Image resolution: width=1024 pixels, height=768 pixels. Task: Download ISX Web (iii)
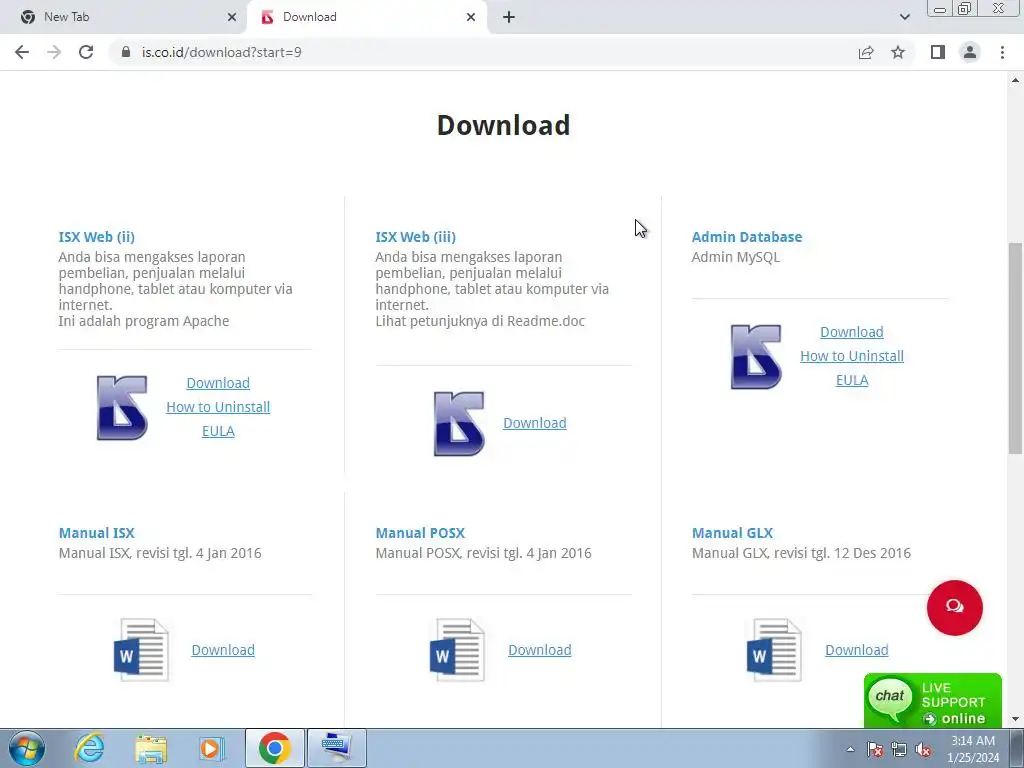535,423
